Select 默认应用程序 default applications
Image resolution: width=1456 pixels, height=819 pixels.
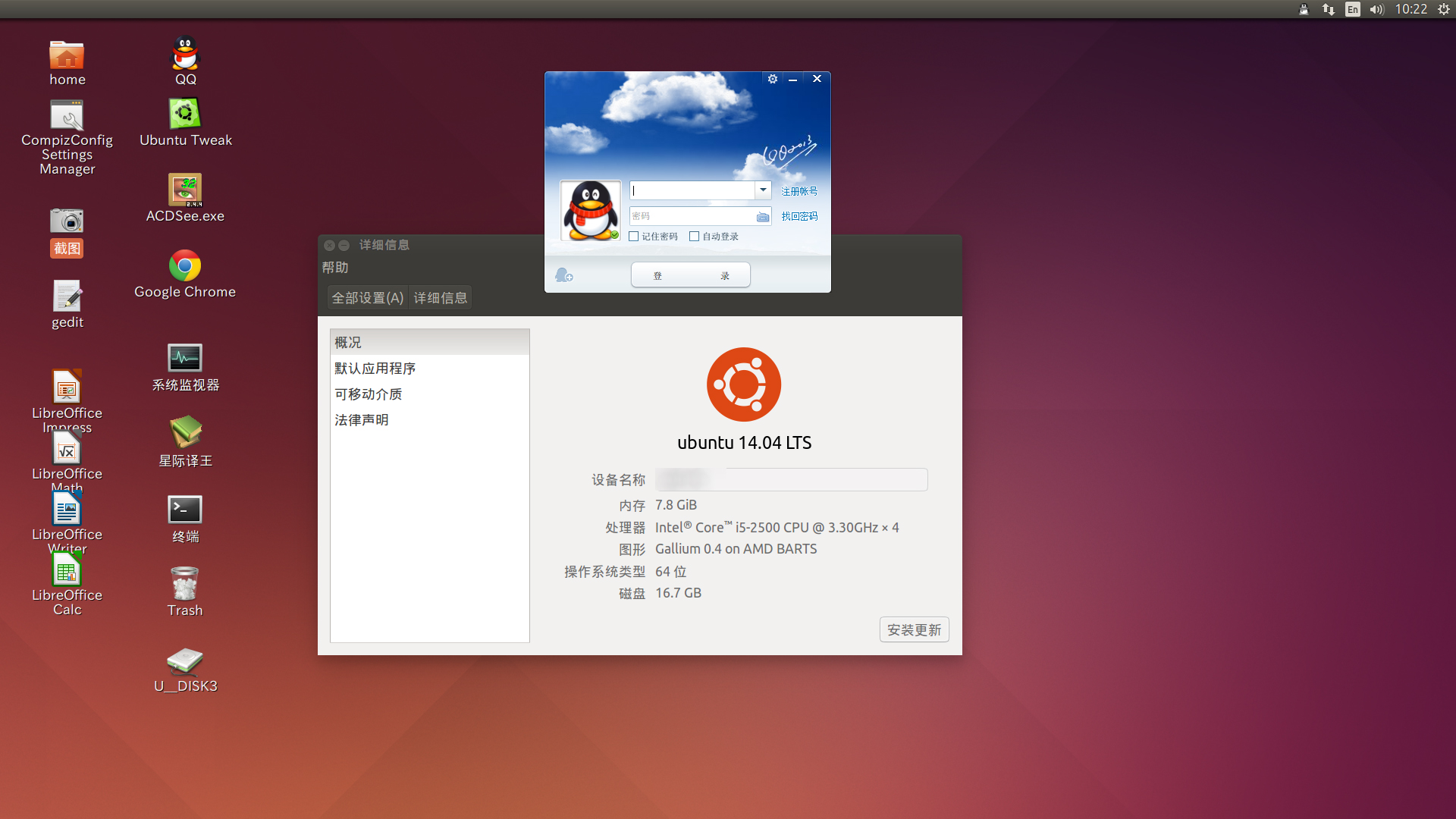tap(430, 369)
